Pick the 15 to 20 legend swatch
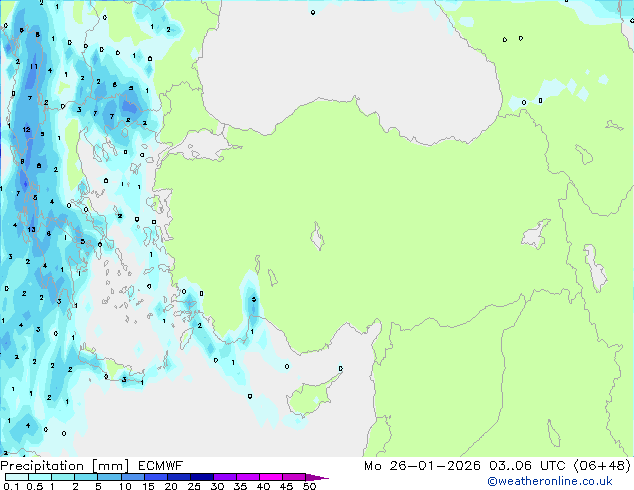 tap(155, 477)
